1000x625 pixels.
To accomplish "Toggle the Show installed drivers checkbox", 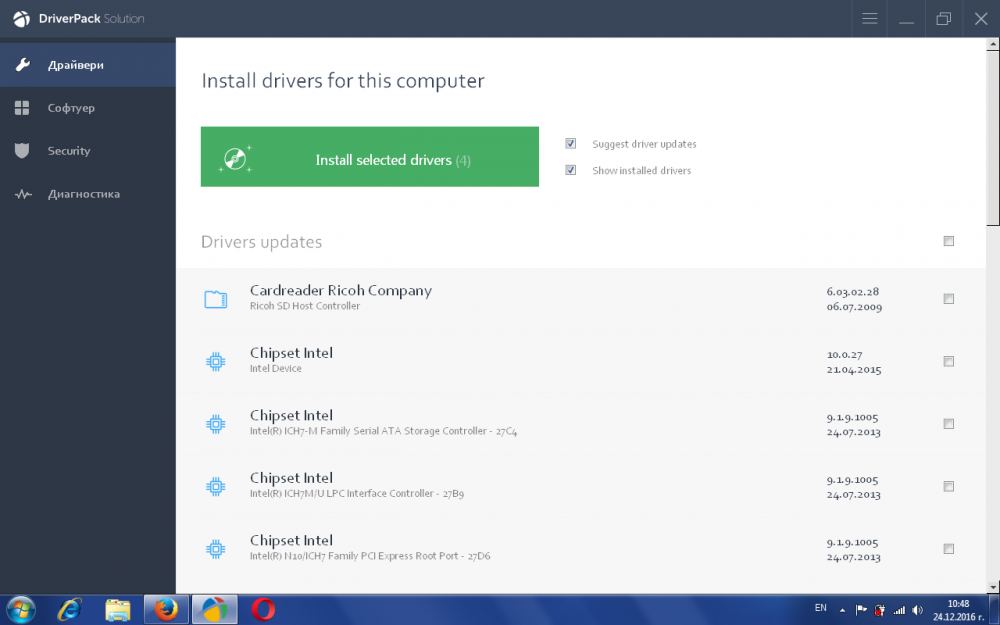I will (571, 170).
